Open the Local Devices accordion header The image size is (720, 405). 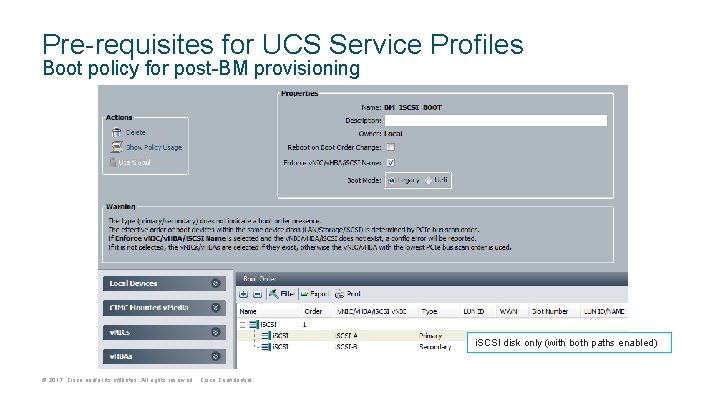pos(164,283)
